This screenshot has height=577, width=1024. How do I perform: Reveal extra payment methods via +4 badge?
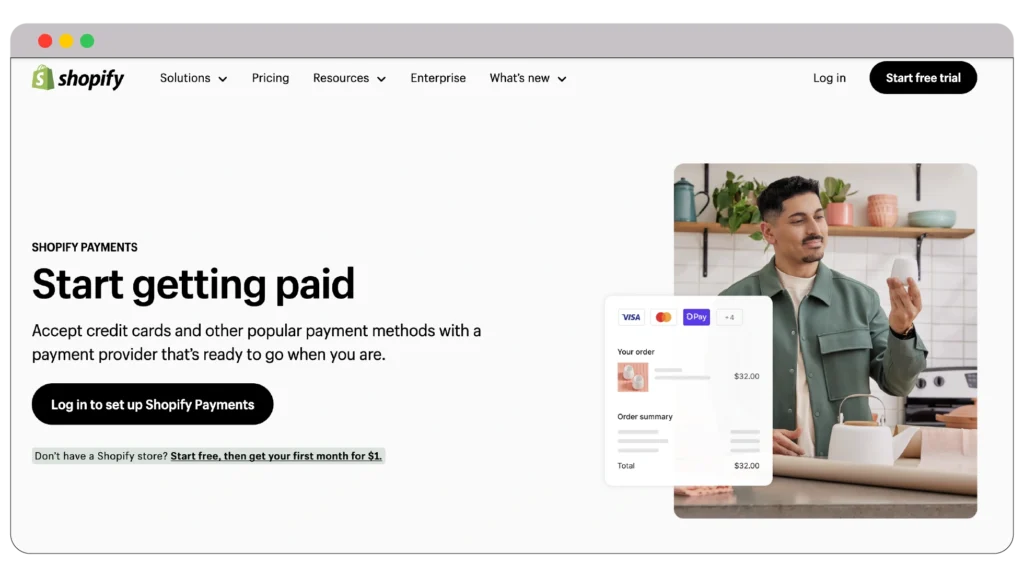point(729,316)
